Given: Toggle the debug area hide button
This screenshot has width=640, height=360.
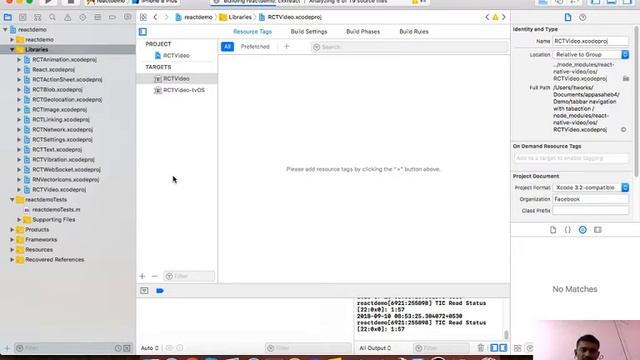Looking at the screenshot, I should click(144, 291).
